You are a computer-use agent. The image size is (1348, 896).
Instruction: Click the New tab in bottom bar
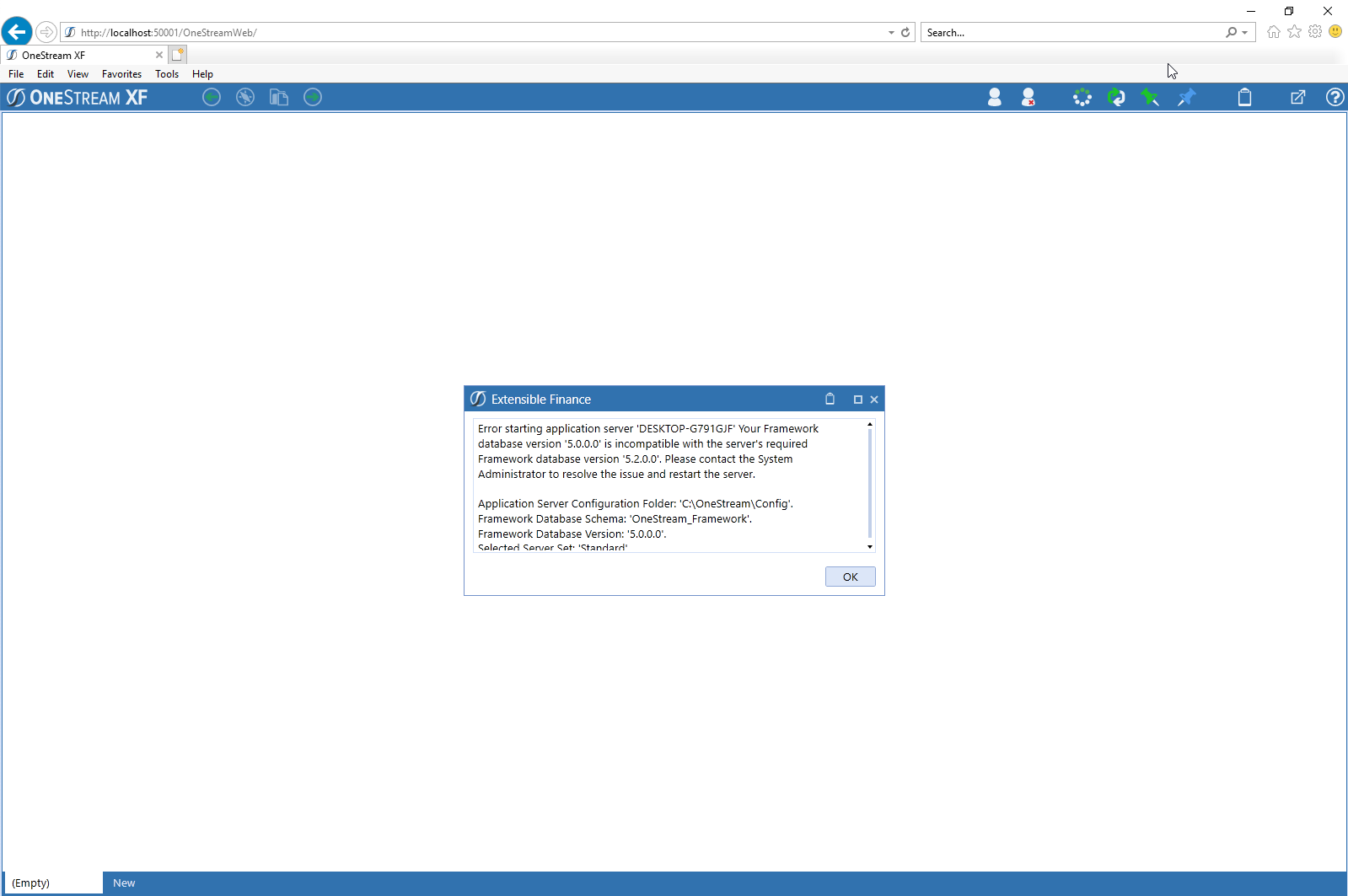click(x=124, y=883)
